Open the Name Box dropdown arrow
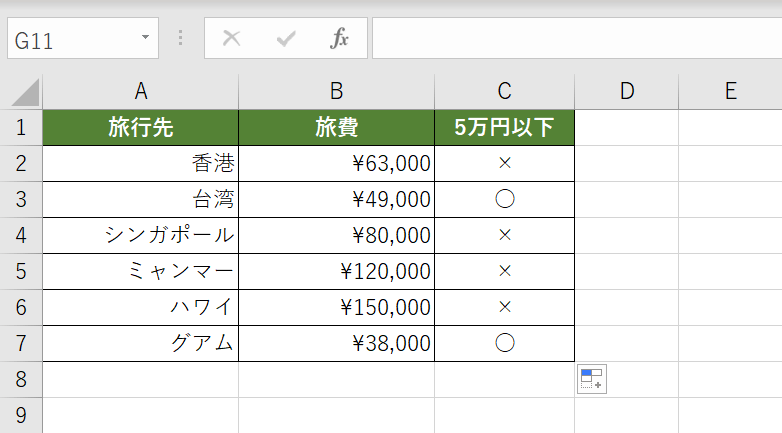This screenshot has height=433, width=782. tap(146, 39)
